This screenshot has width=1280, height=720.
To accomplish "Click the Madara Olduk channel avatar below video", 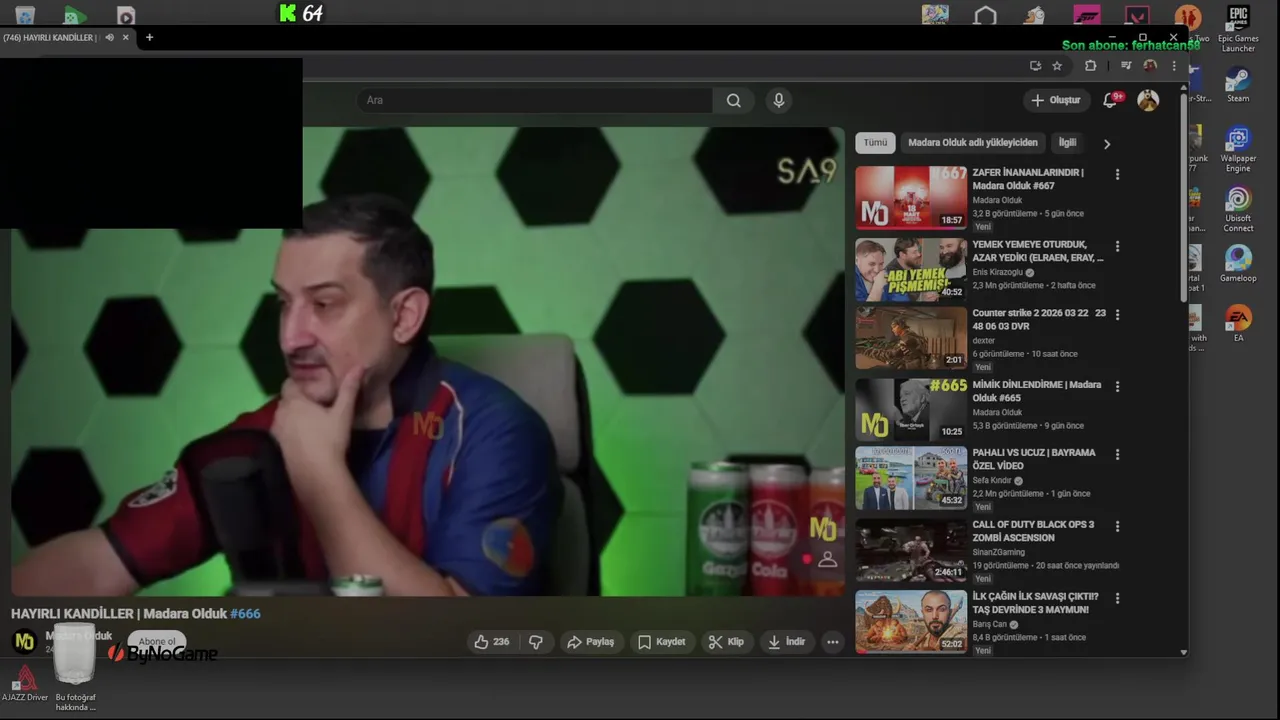I will (x=24, y=642).
